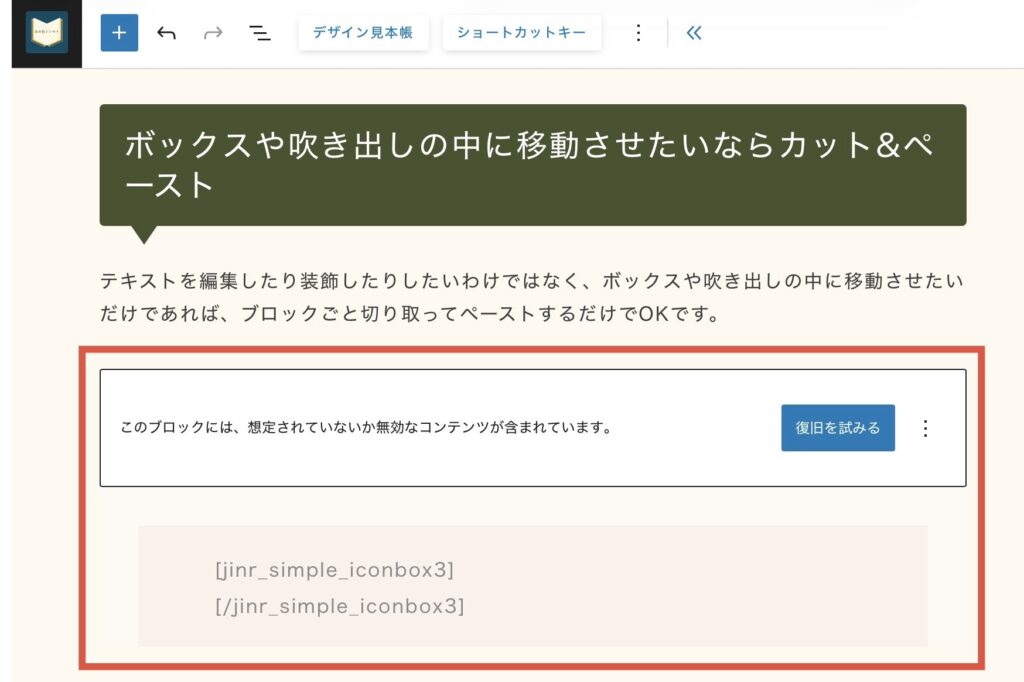Click the closing [/jinr_simple_iconbox3] shortcode line
Viewport: 1024px width, 682px height.
click(x=339, y=606)
